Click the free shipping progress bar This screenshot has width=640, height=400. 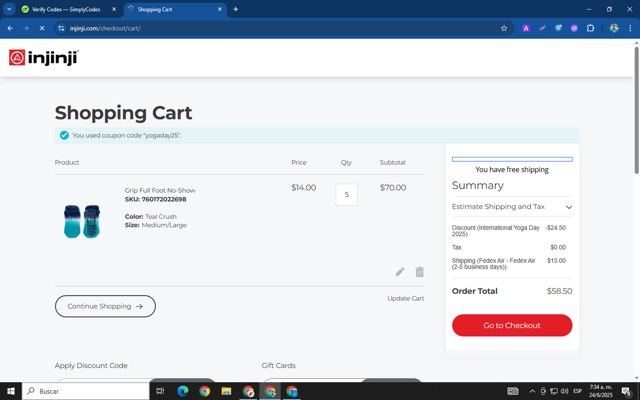click(512, 159)
